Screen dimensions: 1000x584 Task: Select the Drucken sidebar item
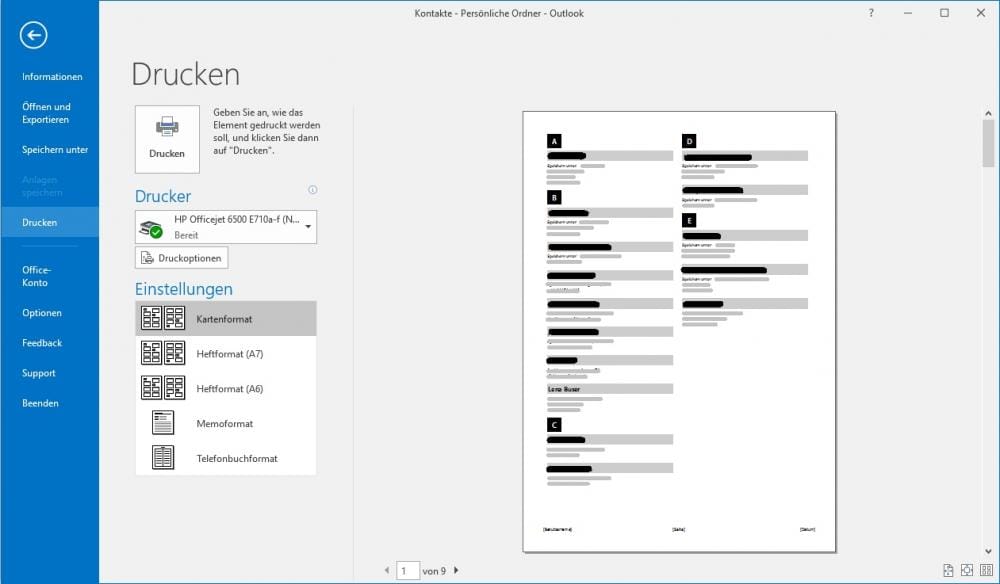[x=50, y=222]
